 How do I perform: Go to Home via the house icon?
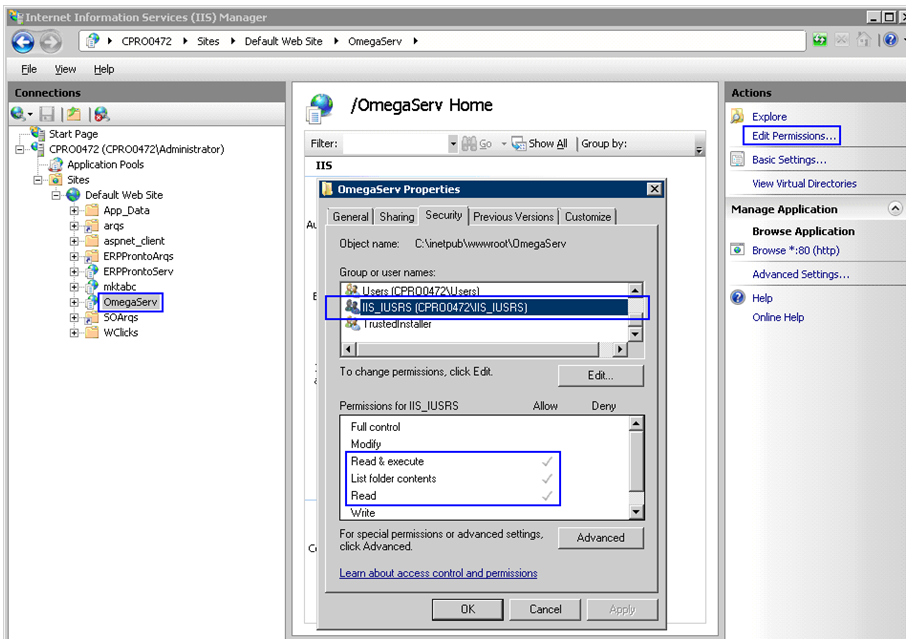(x=863, y=40)
